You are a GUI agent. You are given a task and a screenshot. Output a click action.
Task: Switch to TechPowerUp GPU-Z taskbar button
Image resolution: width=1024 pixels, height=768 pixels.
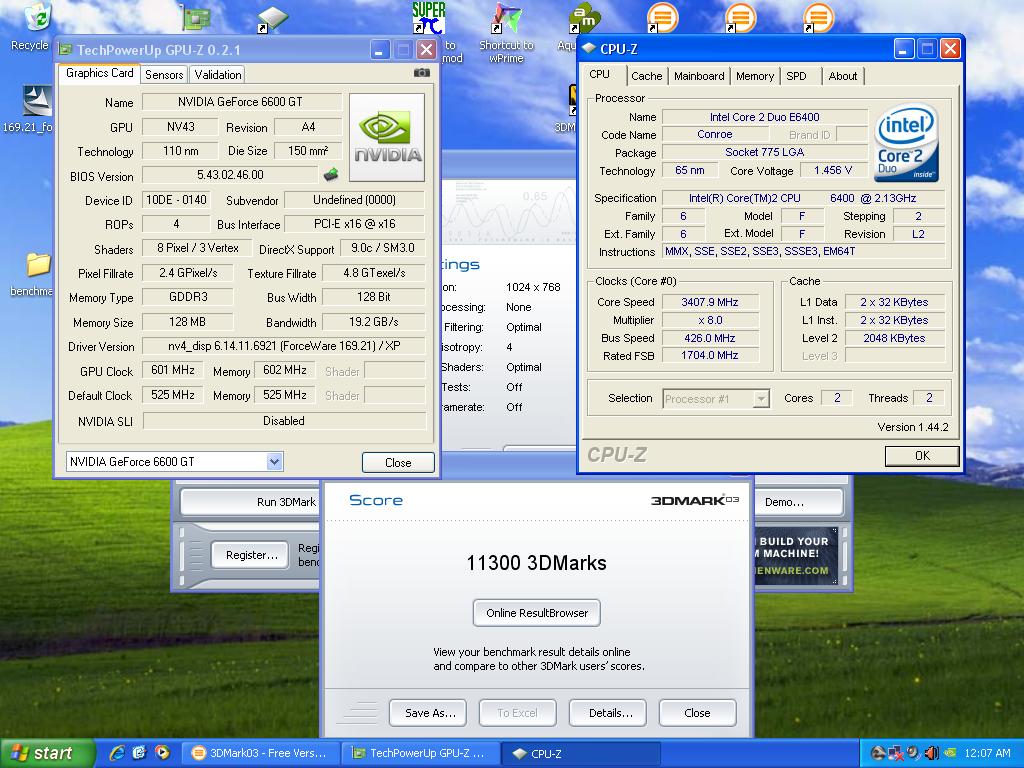tap(421, 753)
